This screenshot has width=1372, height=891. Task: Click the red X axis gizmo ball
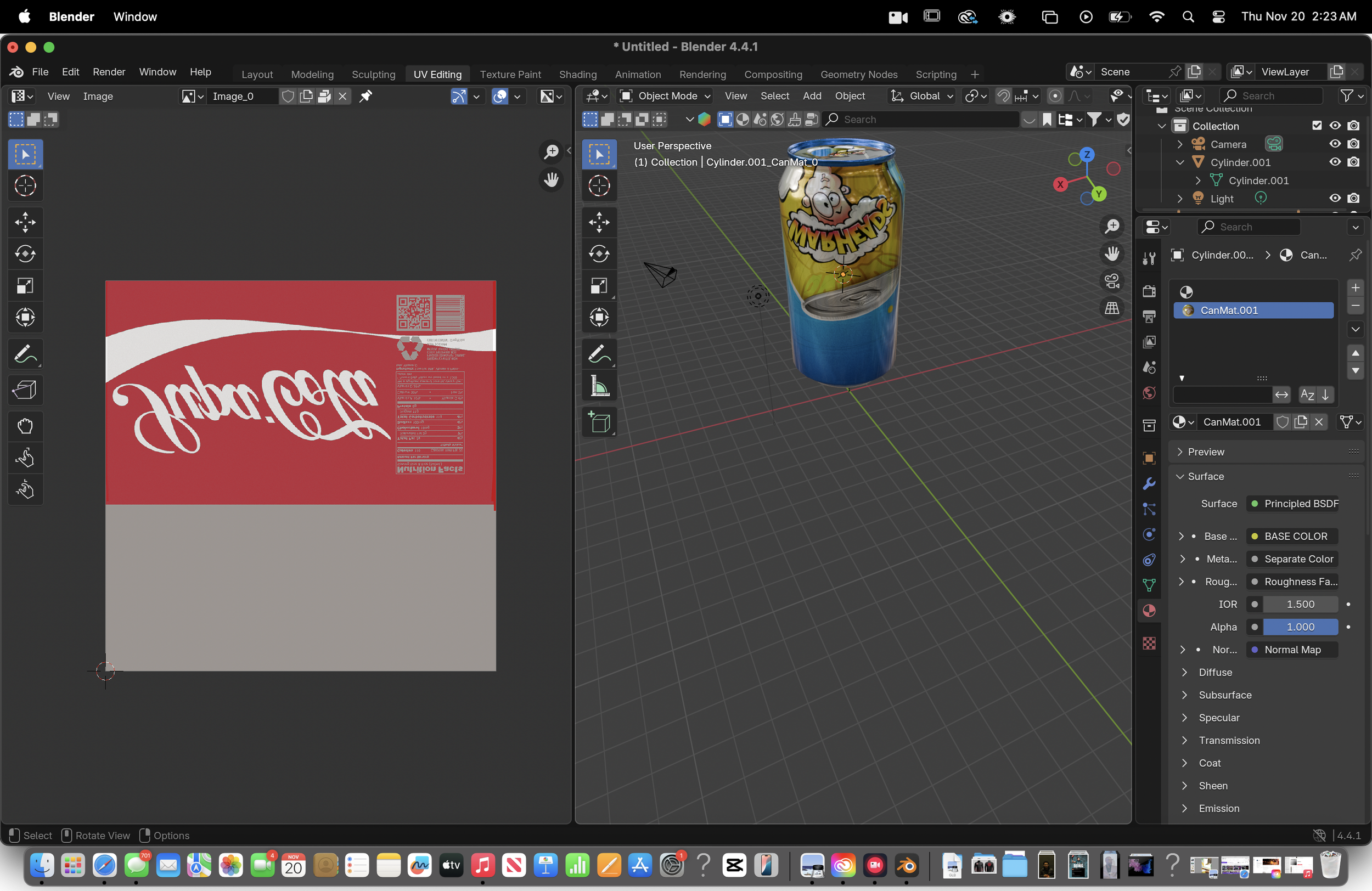tap(1060, 184)
